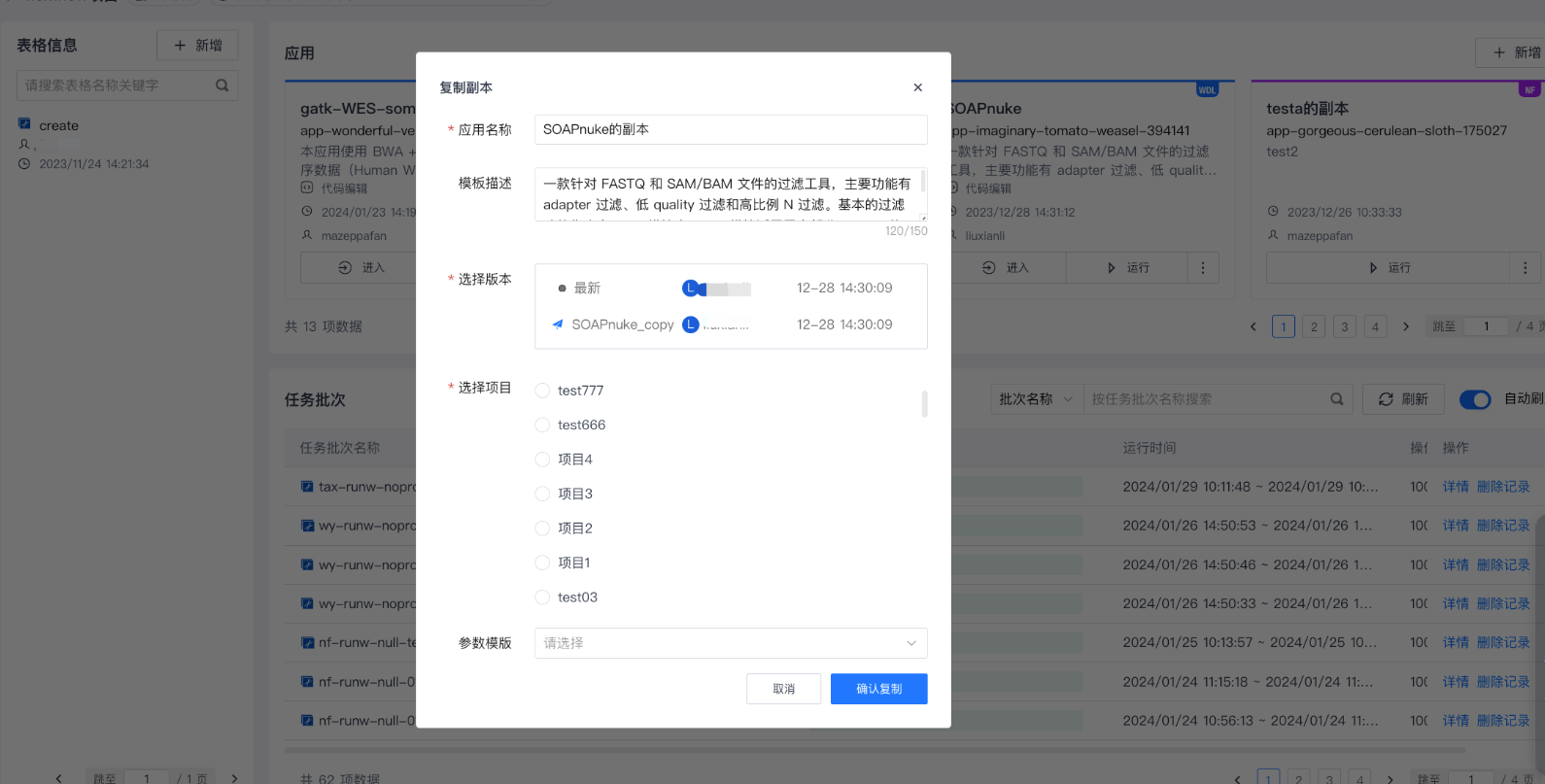
Task: Click the refresh icon in 刷新 button
Action: point(1386,399)
